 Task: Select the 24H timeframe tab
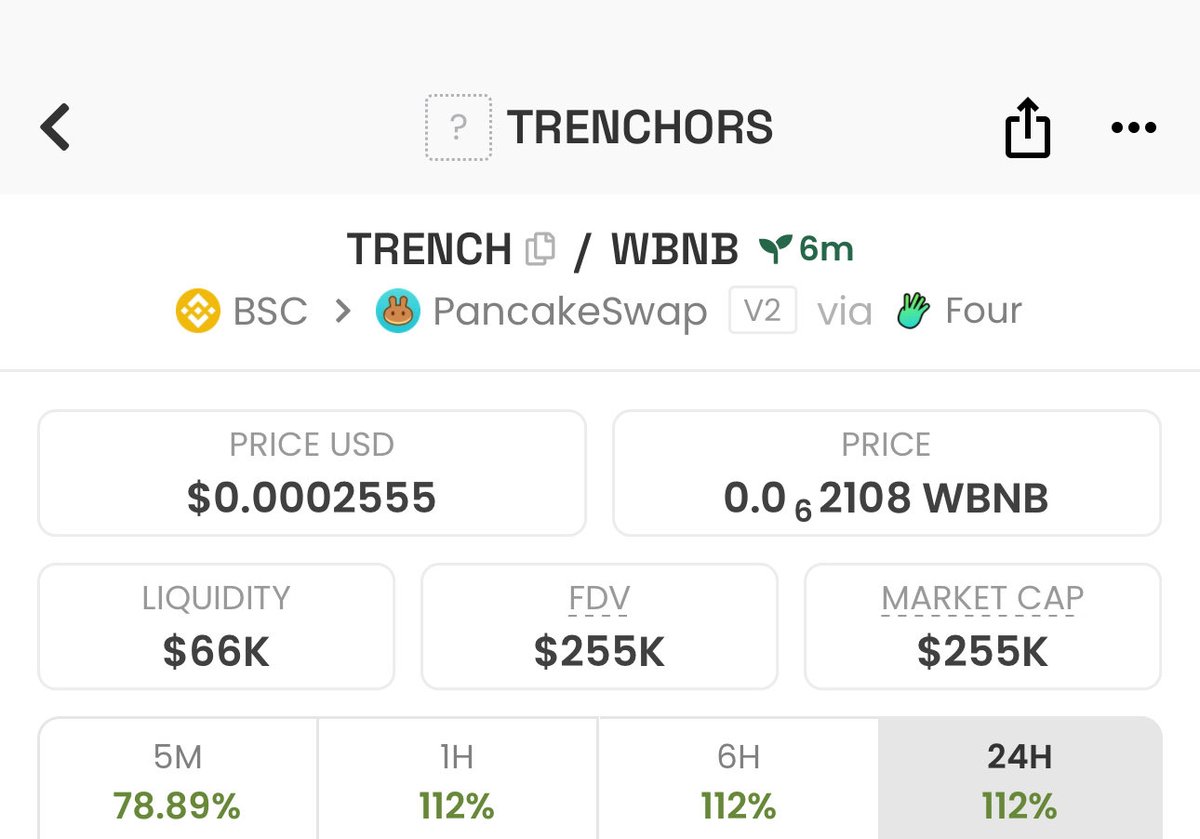(1019, 779)
